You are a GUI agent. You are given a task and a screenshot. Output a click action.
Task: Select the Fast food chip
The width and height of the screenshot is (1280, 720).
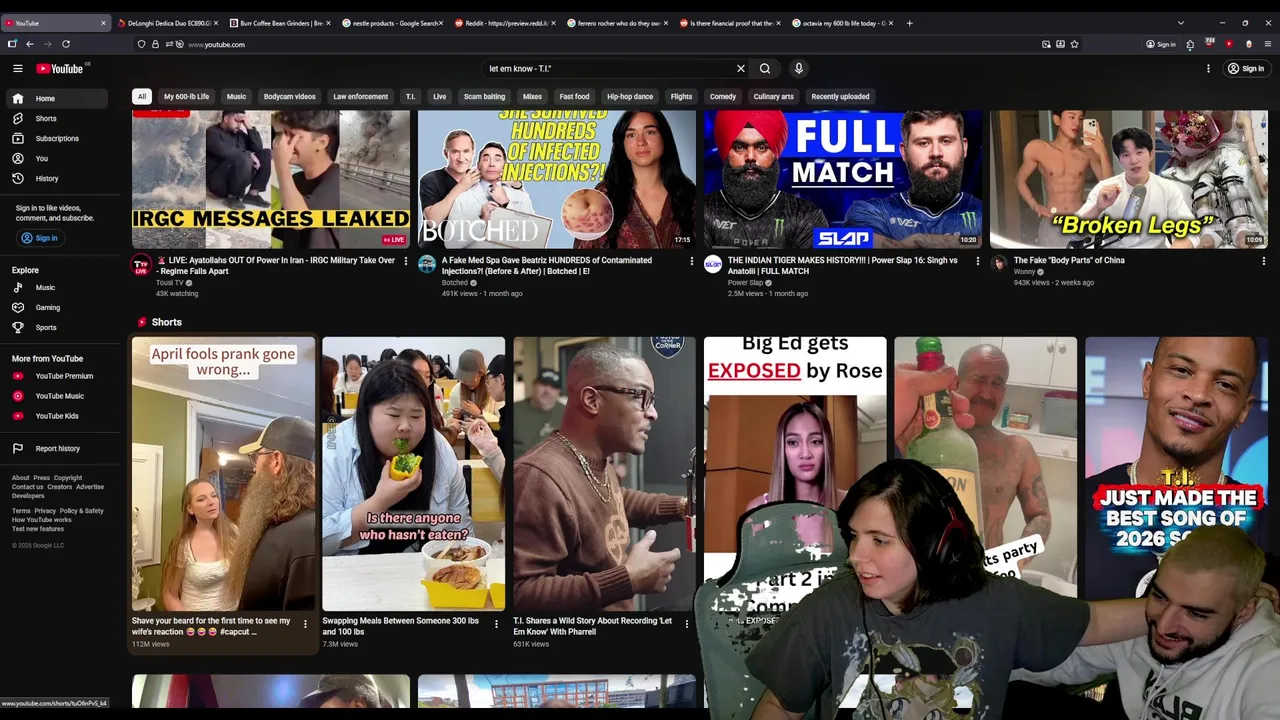(x=574, y=97)
